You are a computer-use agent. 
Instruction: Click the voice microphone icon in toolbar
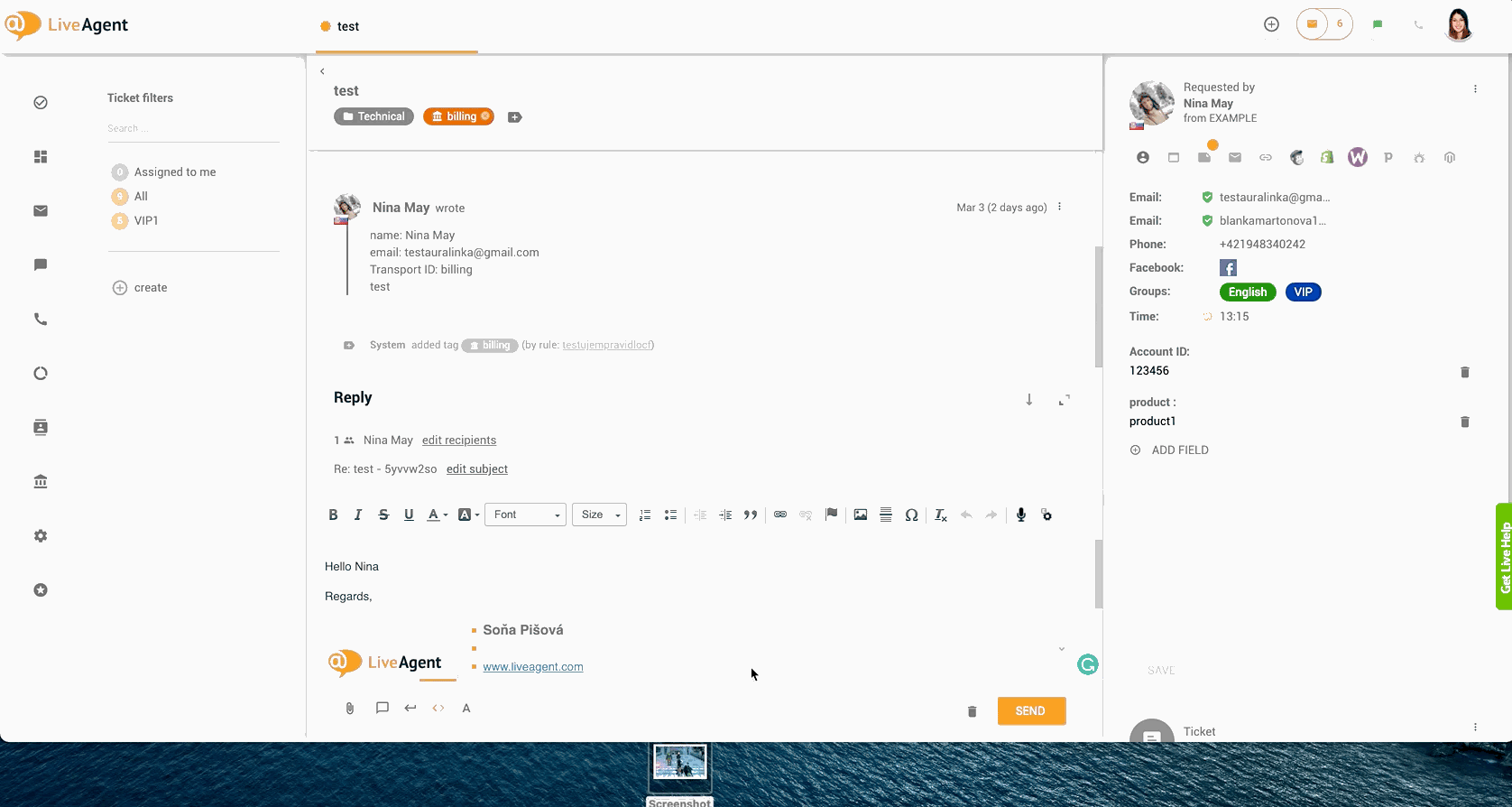pyautogui.click(x=1020, y=515)
